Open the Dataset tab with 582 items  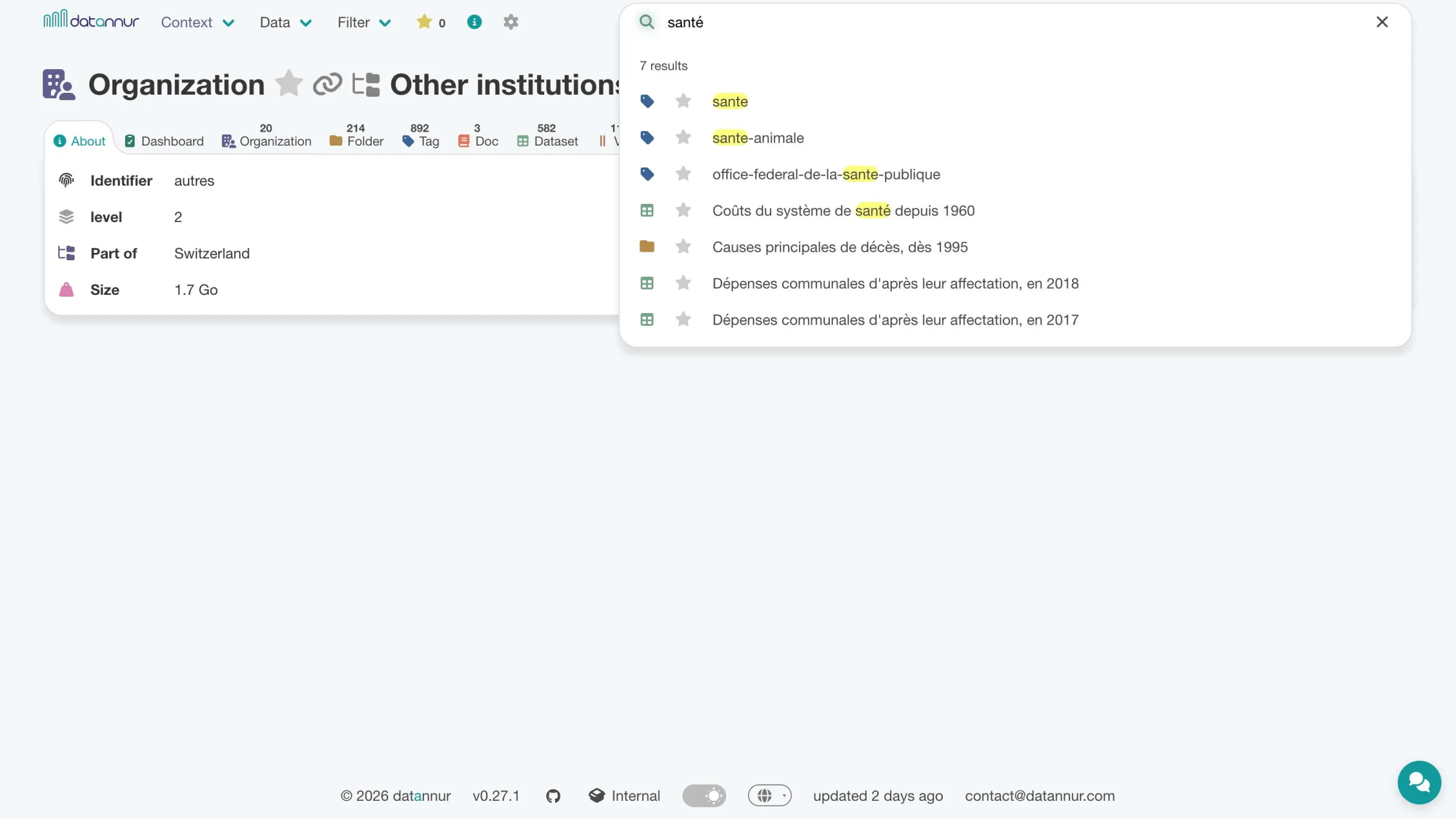click(x=547, y=136)
